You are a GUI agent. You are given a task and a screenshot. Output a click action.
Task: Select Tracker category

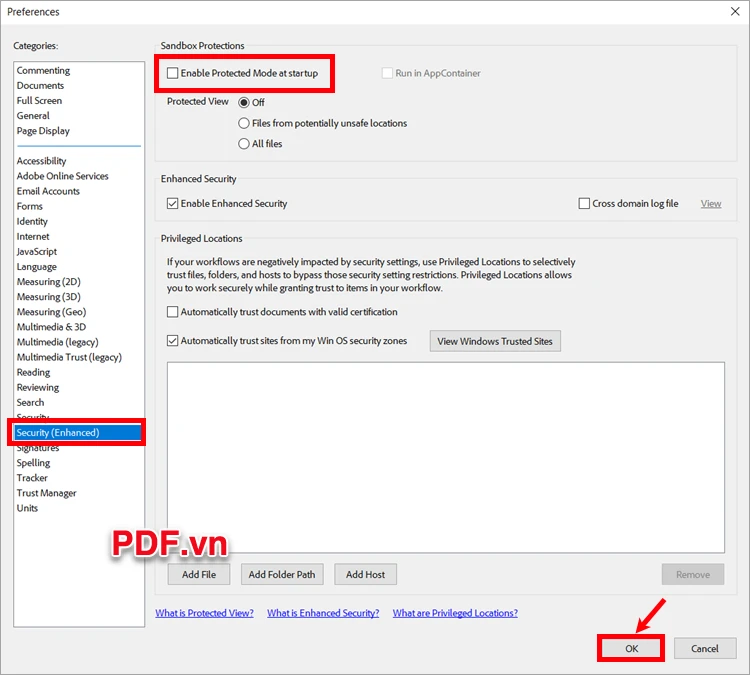[32, 478]
